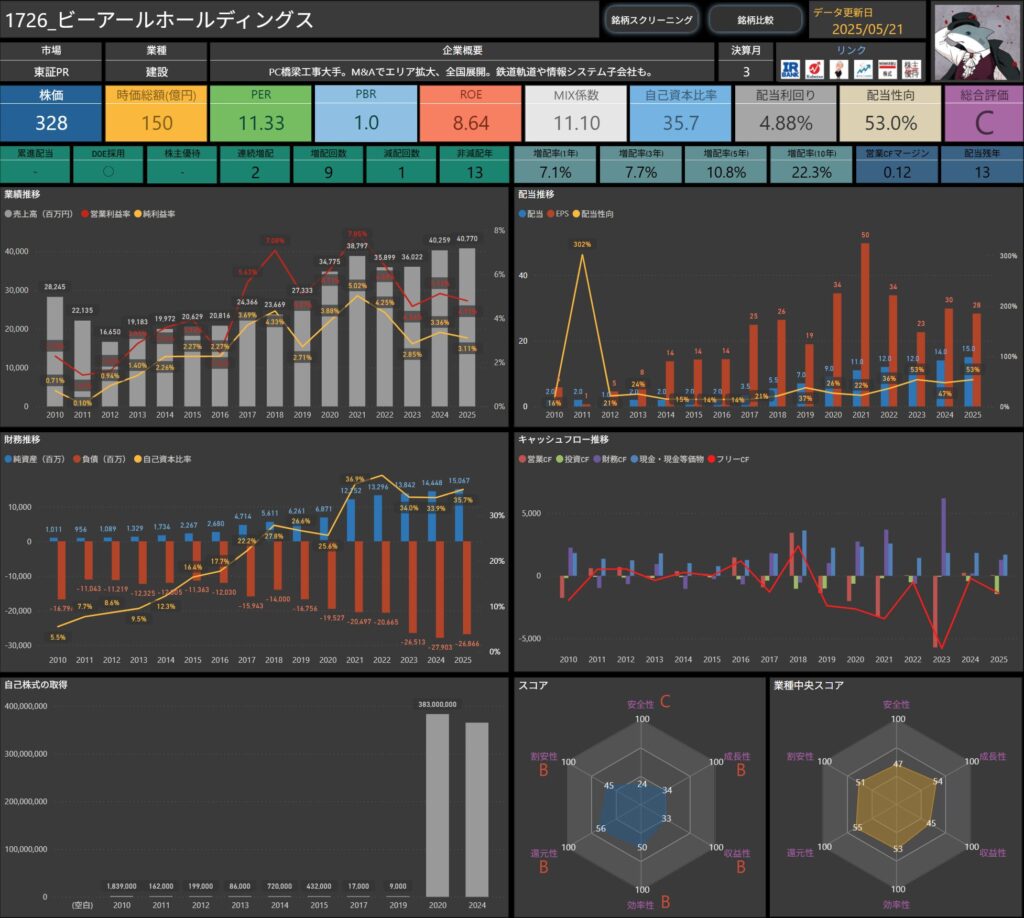Select the 自己資本比率 card showing 35.7

click(680, 114)
